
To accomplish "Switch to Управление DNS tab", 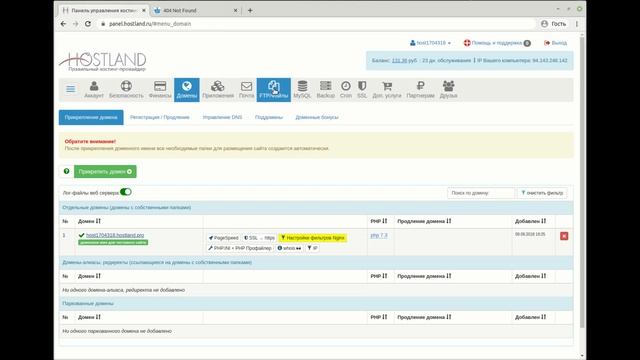I will tap(222, 117).
